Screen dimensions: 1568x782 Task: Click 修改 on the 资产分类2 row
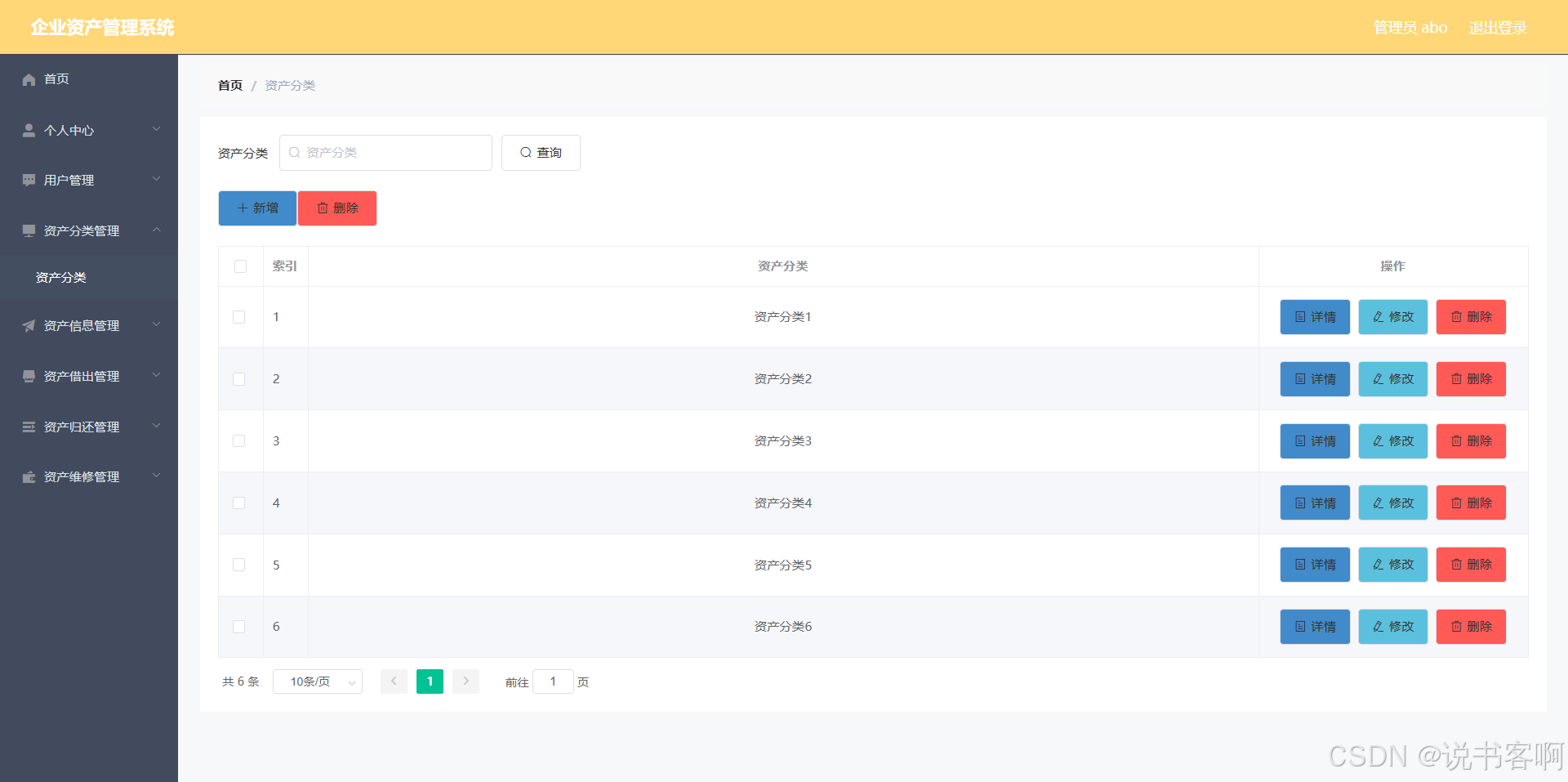[x=1392, y=378]
